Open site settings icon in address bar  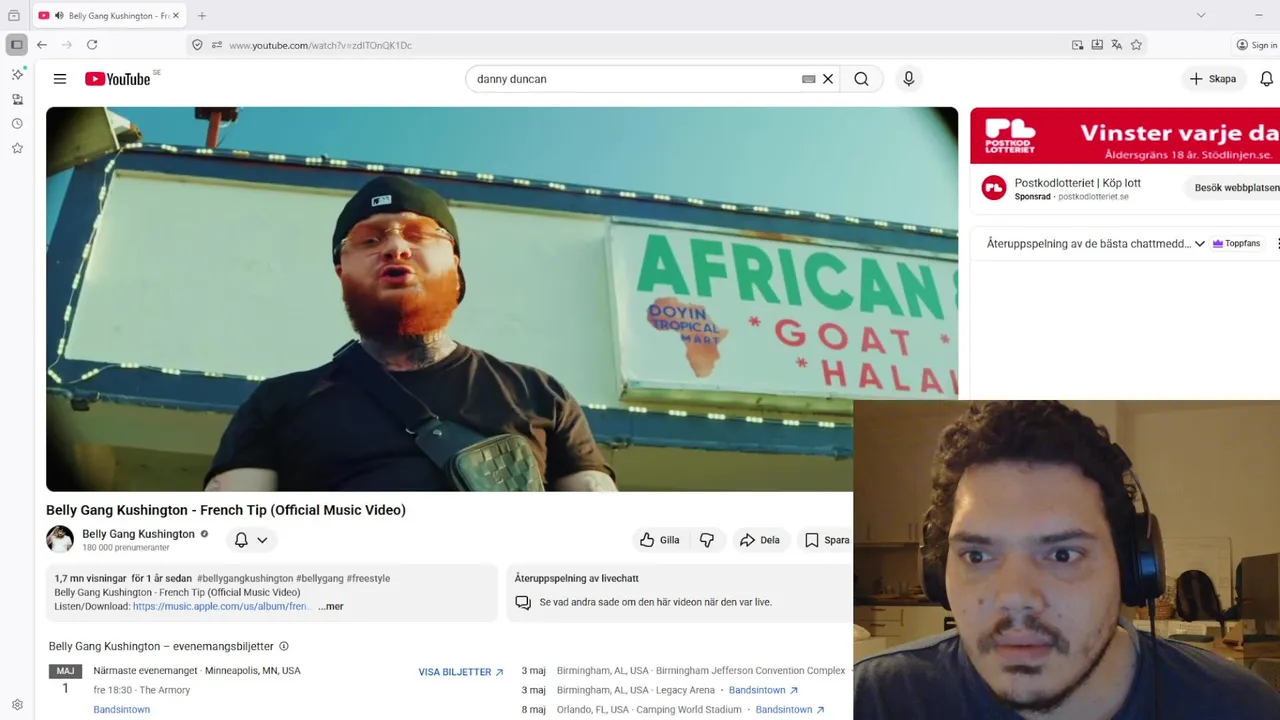tap(217, 45)
